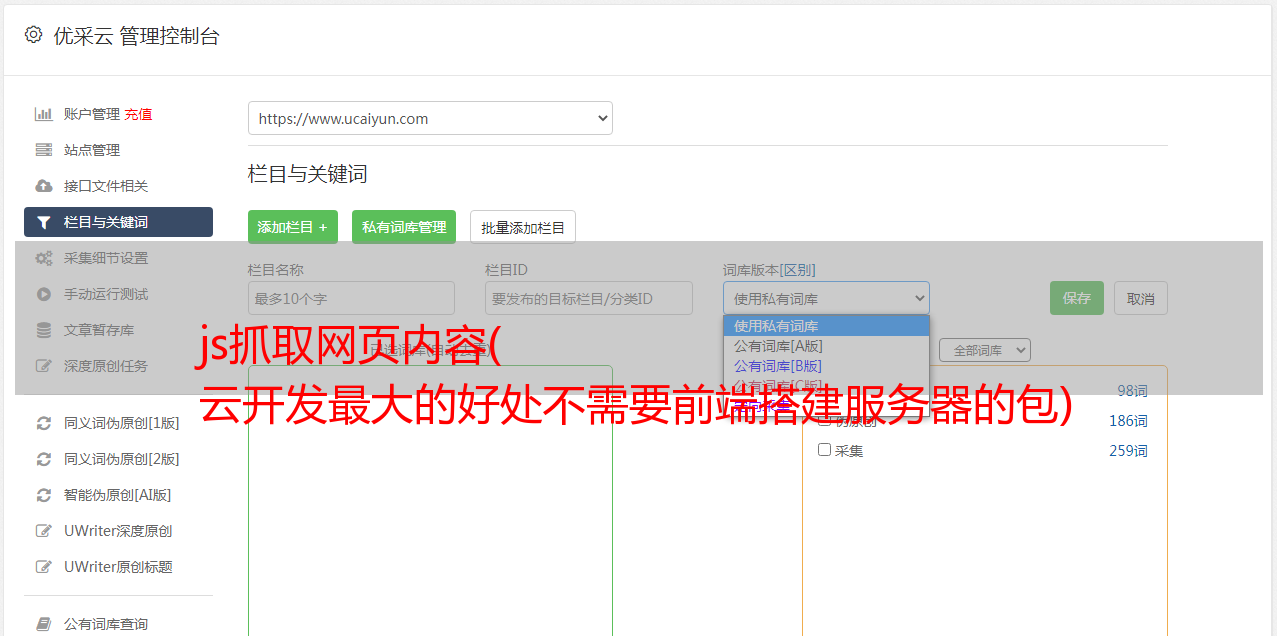Click the cloud upload icon for 接口文件相关
The image size is (1277, 636).
[44, 186]
